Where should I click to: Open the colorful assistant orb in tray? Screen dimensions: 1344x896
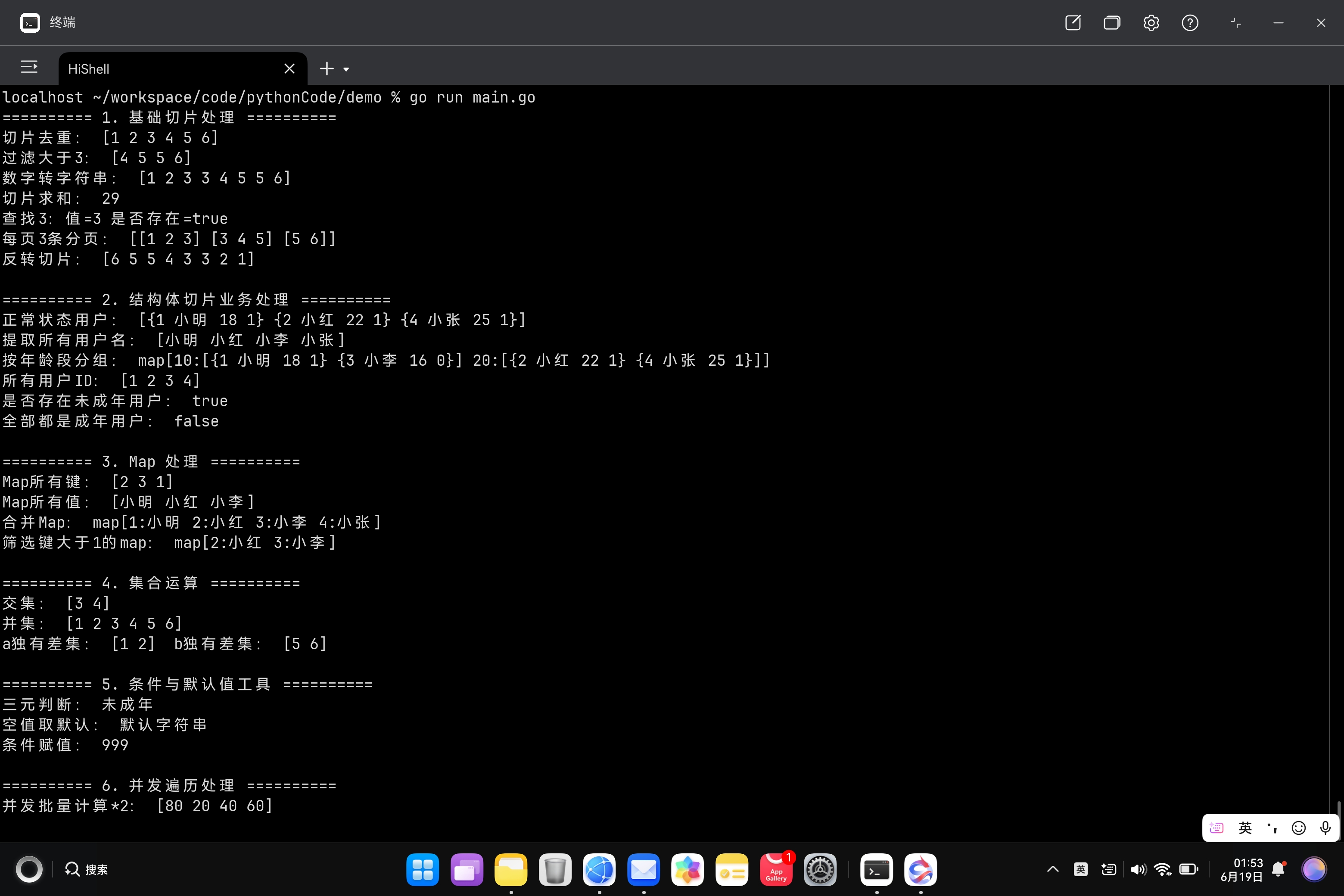tap(1314, 869)
